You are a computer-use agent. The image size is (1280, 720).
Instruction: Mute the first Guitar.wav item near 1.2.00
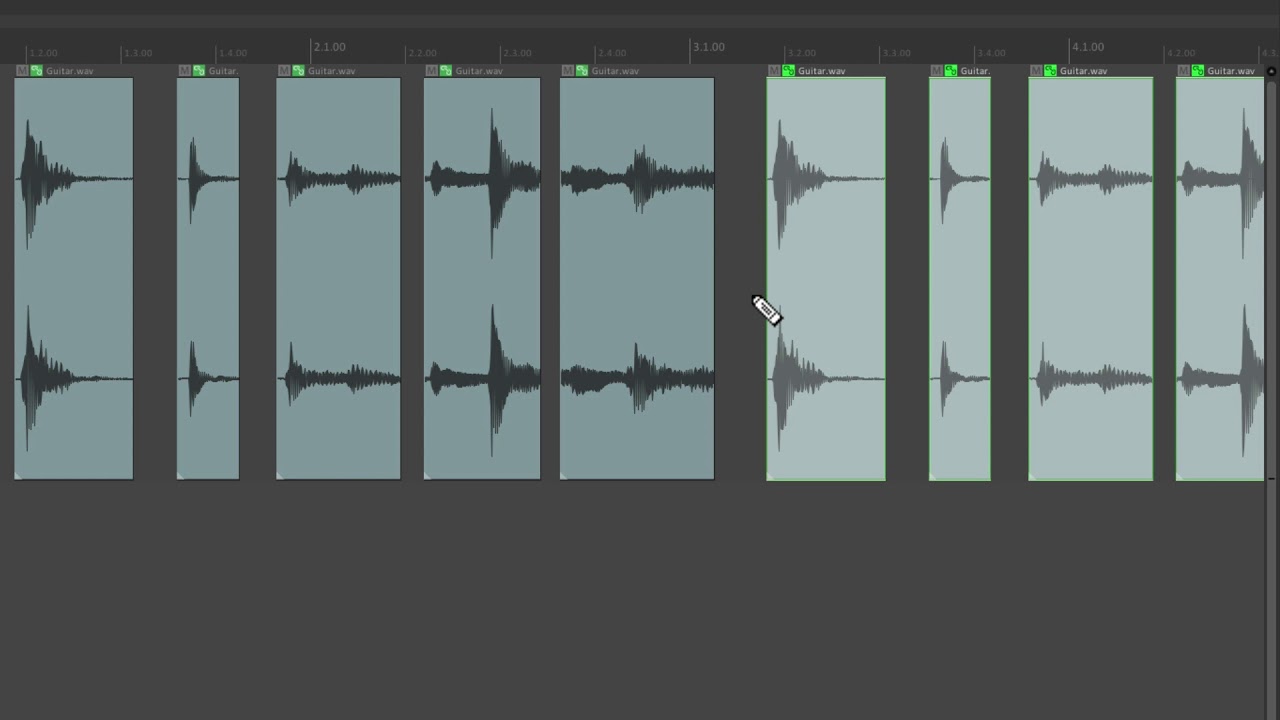tap(22, 71)
